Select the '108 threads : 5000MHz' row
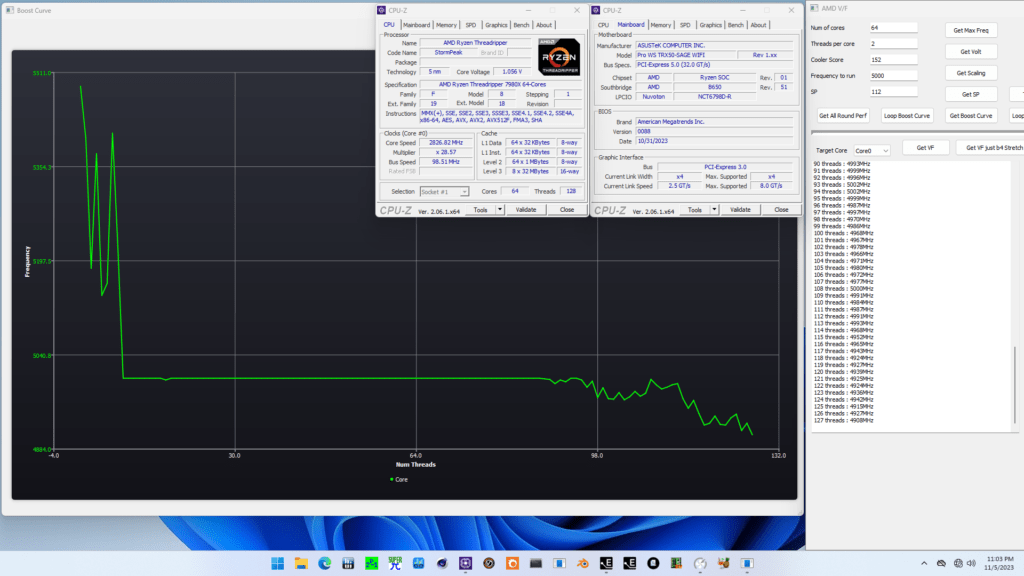This screenshot has height=576, width=1024. (843, 289)
